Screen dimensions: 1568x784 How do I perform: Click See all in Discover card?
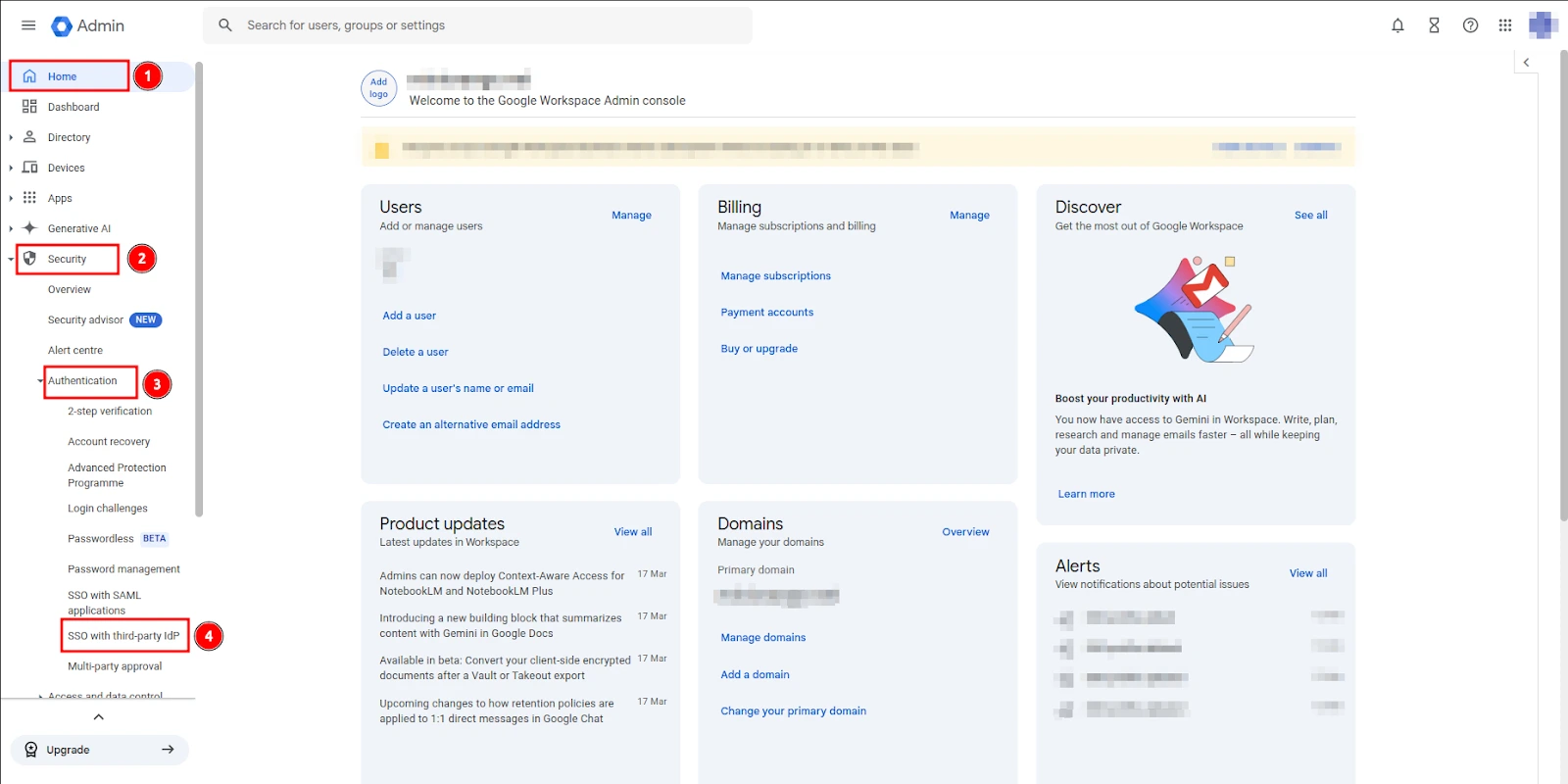coord(1311,216)
